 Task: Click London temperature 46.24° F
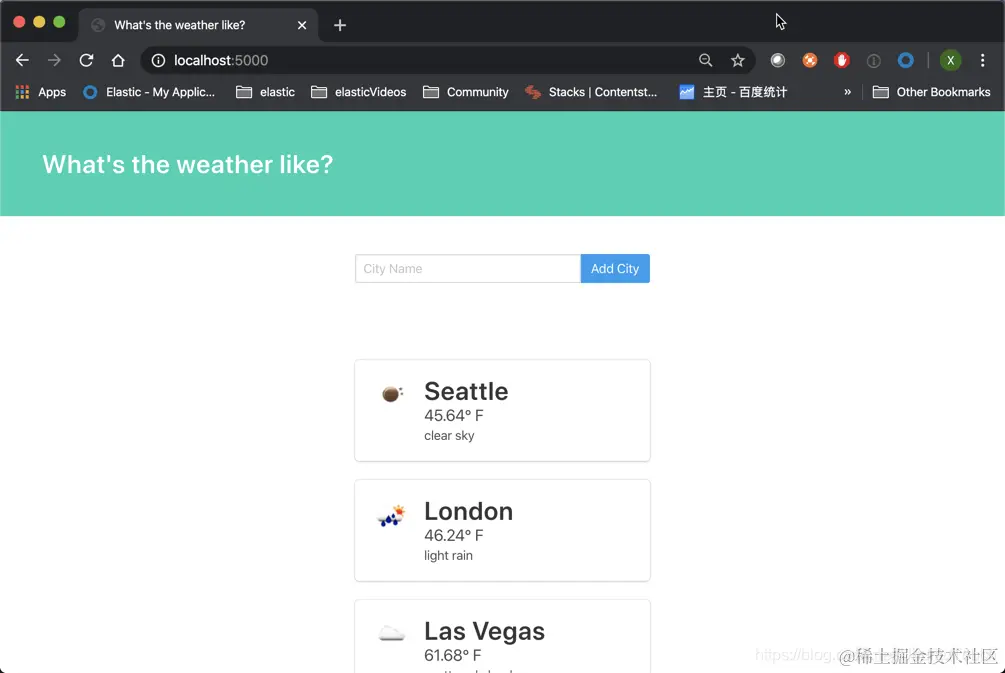coord(454,535)
